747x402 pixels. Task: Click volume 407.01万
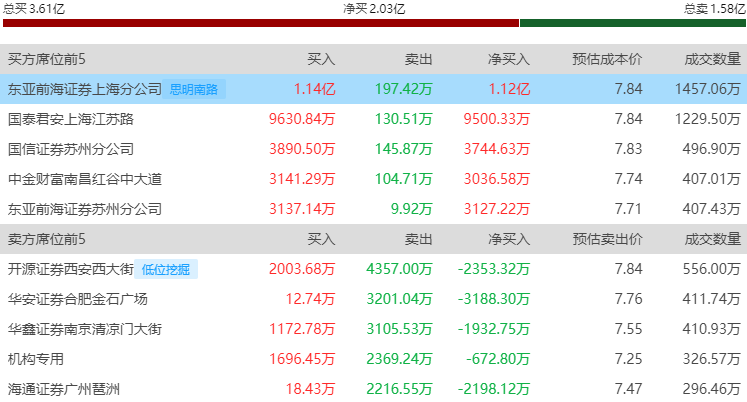tap(711, 179)
